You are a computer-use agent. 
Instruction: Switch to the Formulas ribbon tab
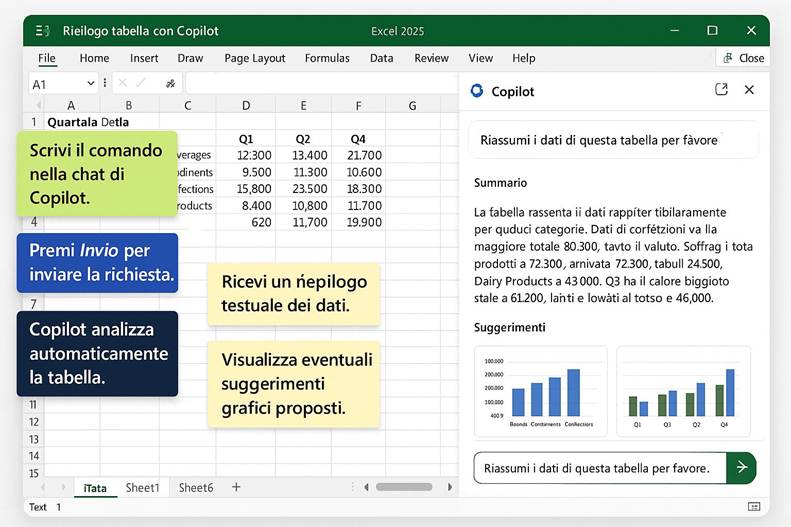[327, 58]
